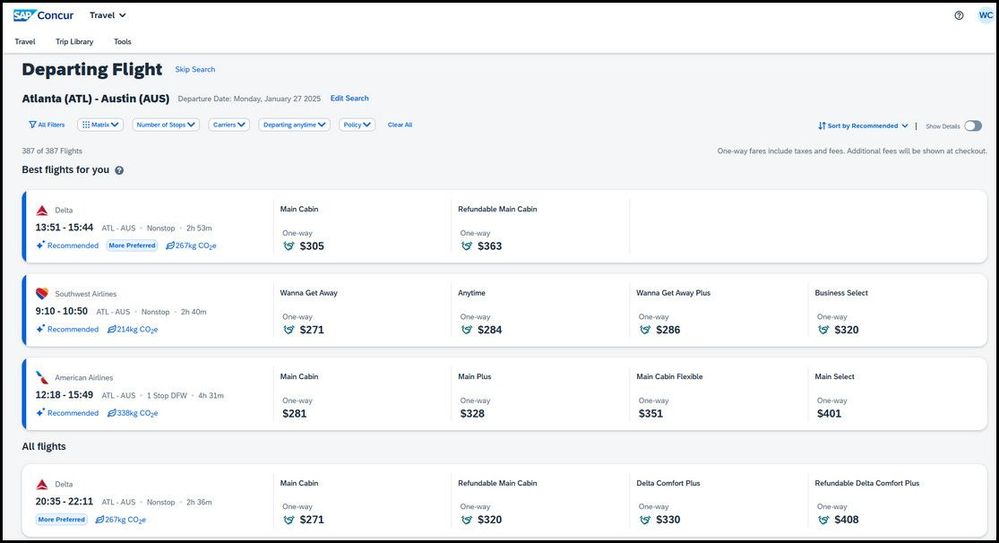The image size is (999, 543).
Task: Open the help question mark icon
Action: coord(959,15)
